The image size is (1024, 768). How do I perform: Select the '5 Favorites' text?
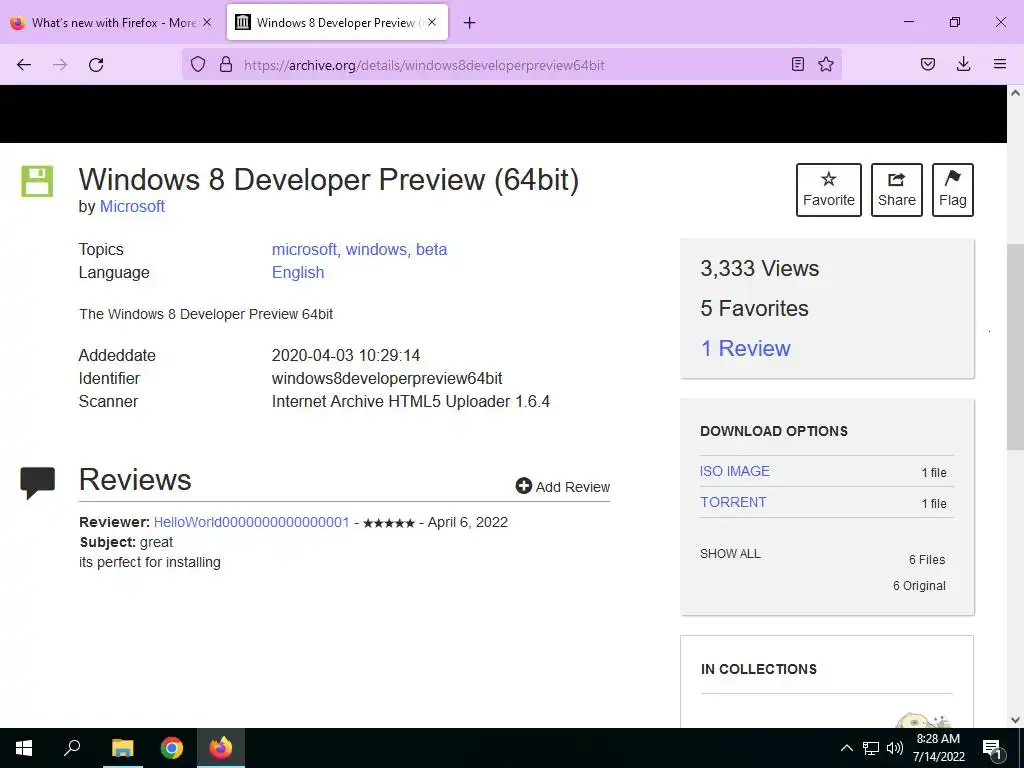[x=754, y=308]
